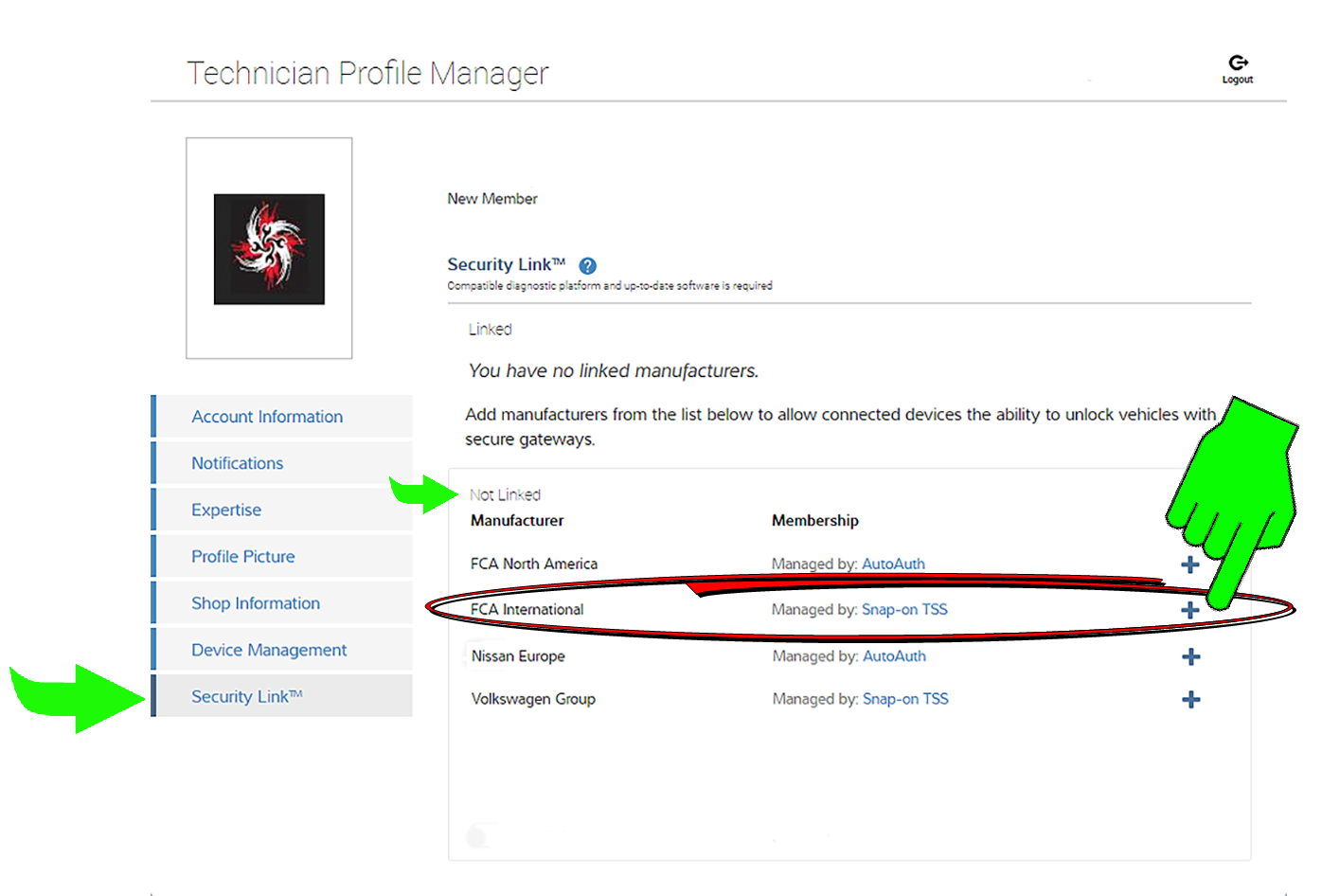
Task: Select Security Link sidebar item
Action: (246, 696)
